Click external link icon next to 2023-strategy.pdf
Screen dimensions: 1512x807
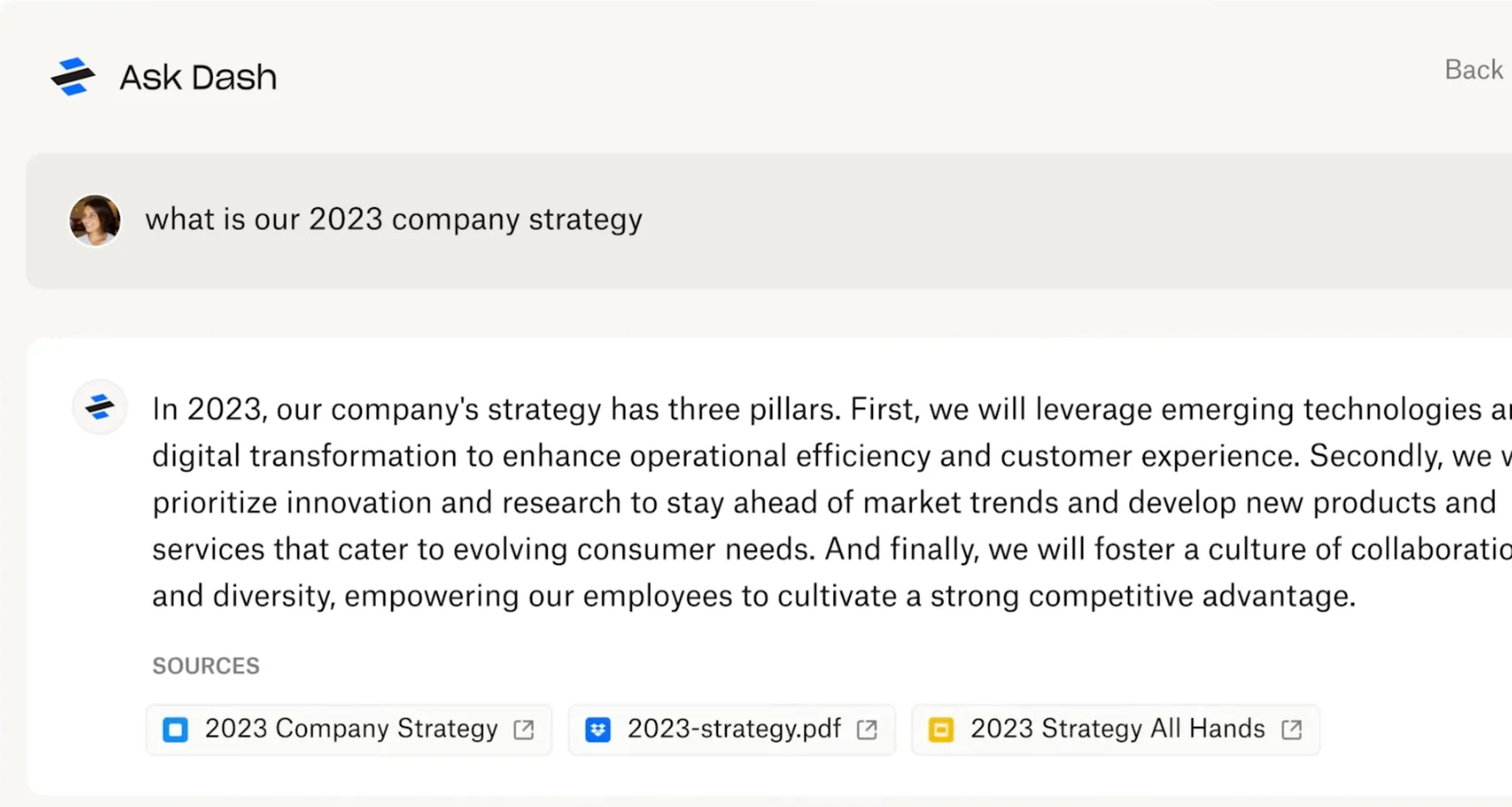[867, 730]
